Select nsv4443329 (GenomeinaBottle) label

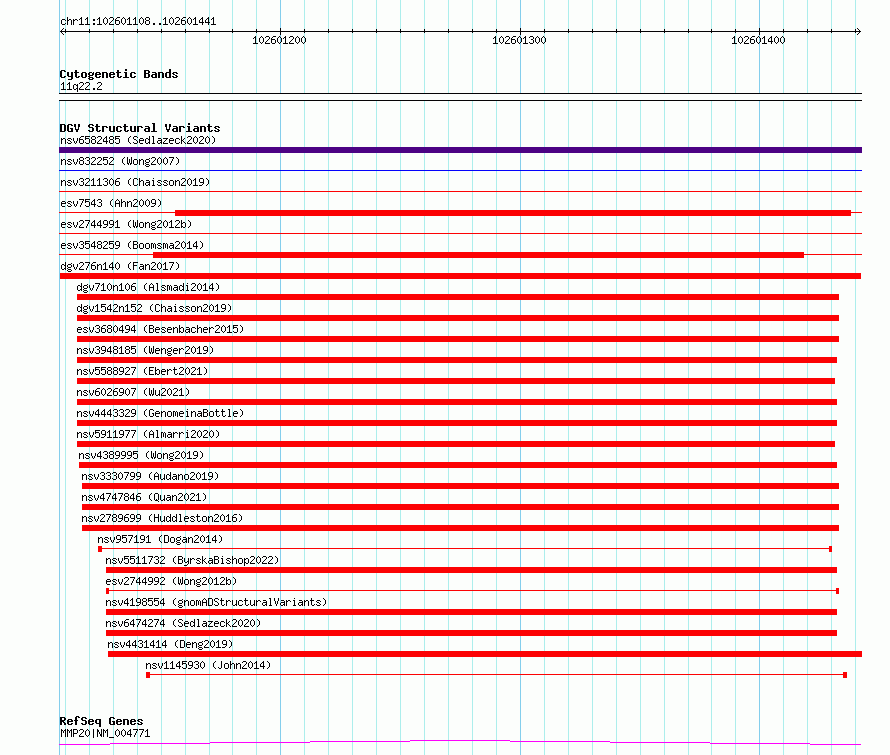pyautogui.click(x=160, y=413)
